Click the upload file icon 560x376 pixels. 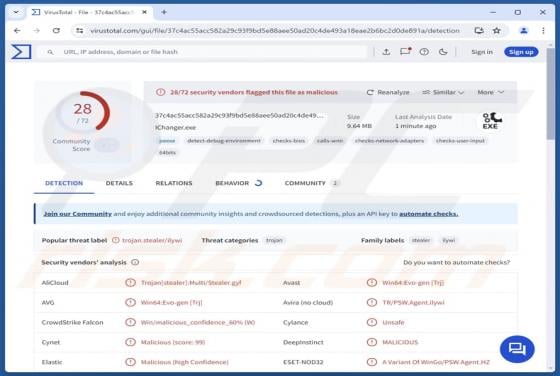pyautogui.click(x=386, y=52)
